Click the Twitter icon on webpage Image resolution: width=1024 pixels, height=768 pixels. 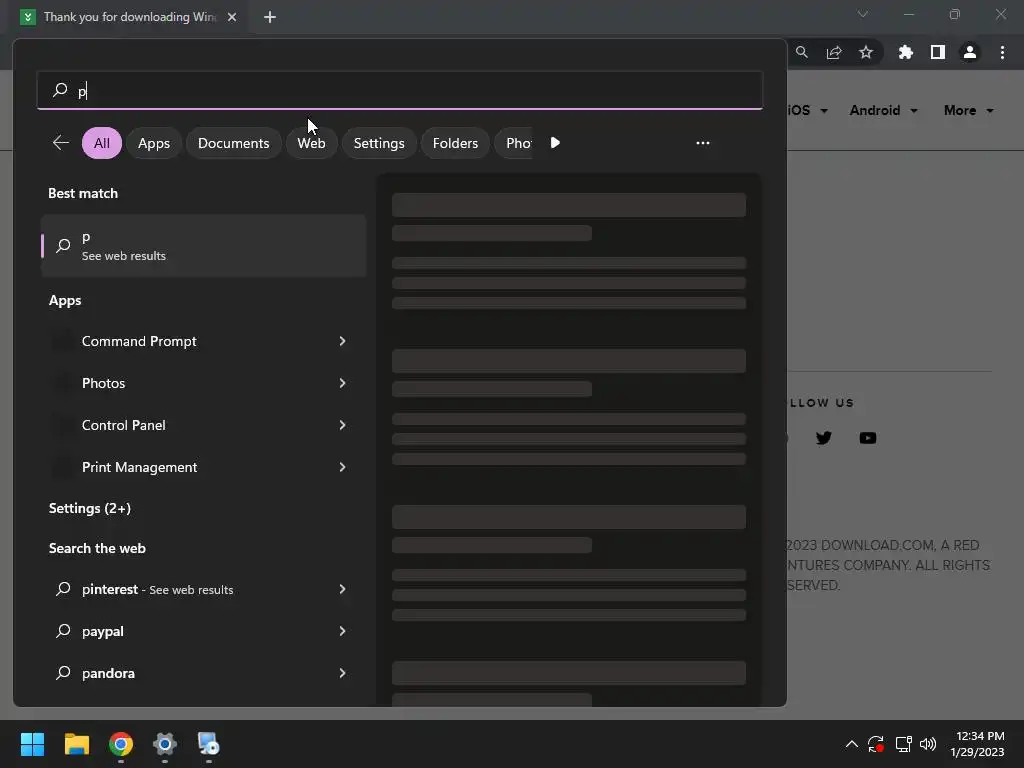pos(824,438)
